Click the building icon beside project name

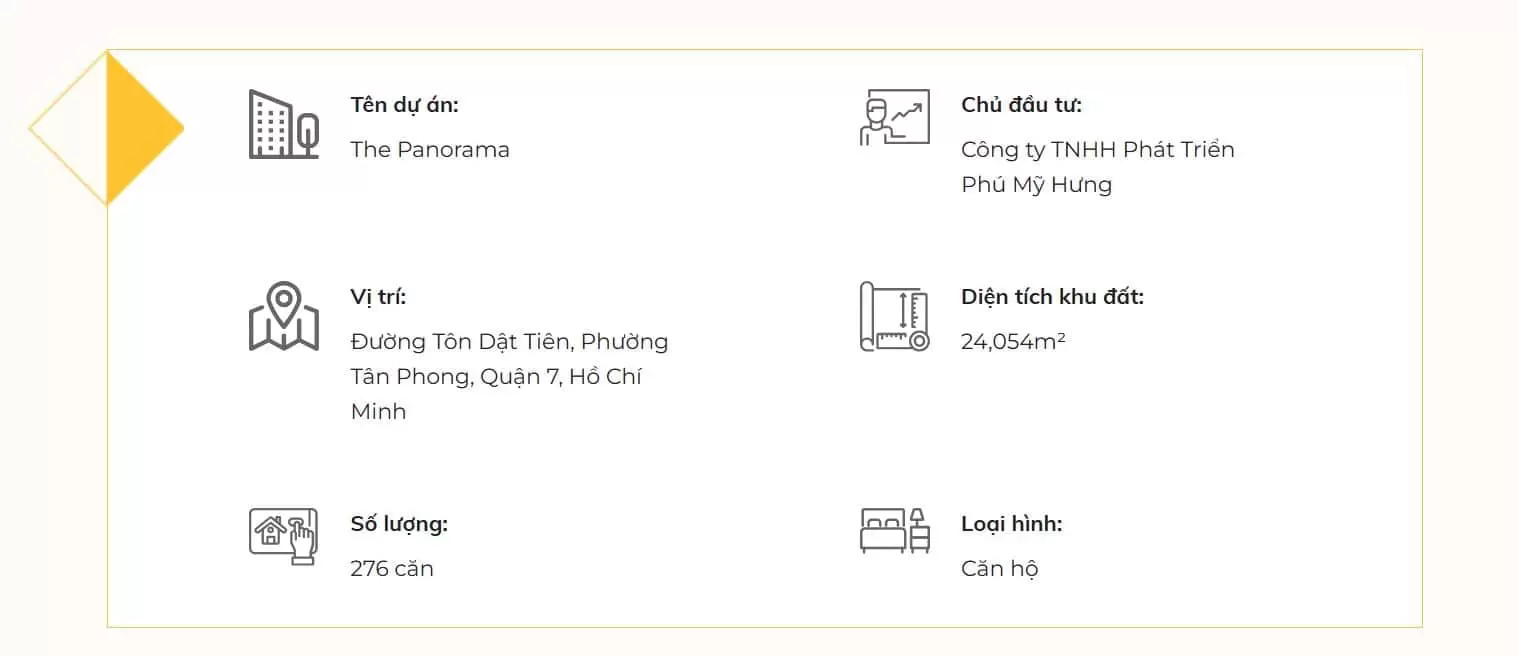click(x=283, y=124)
